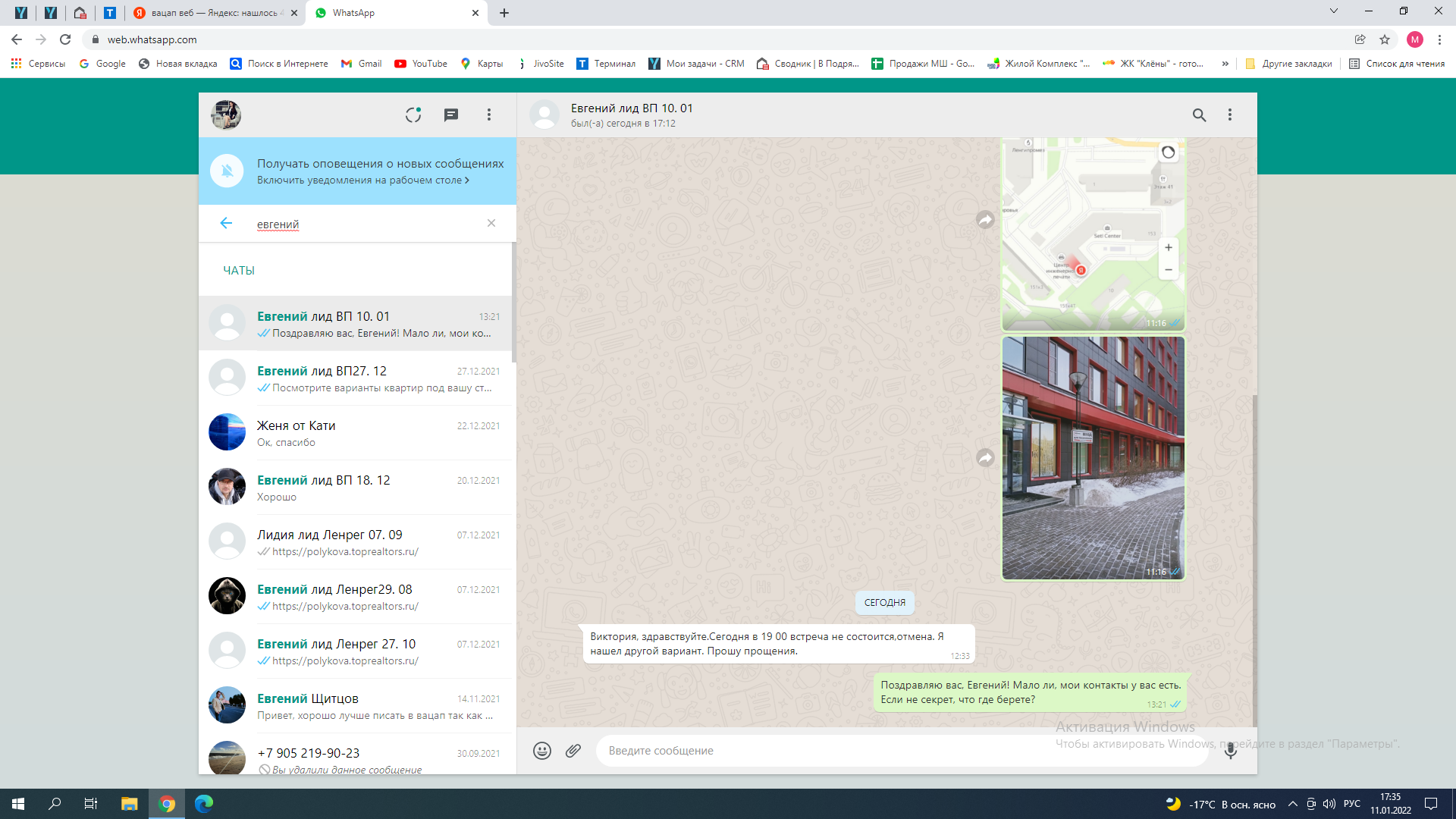Clear the search text евгений
1456x819 pixels.
[491, 223]
